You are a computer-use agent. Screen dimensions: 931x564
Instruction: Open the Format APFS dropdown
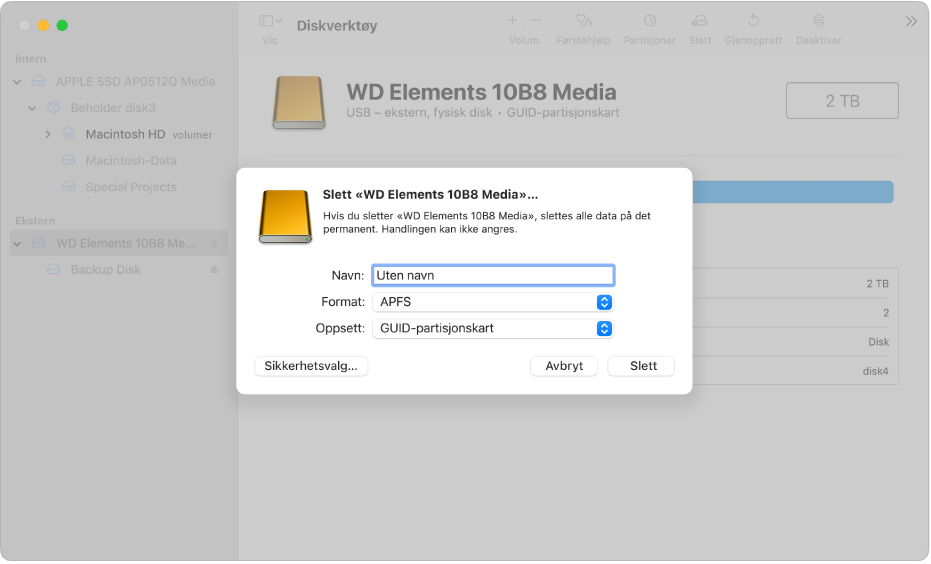(x=493, y=302)
